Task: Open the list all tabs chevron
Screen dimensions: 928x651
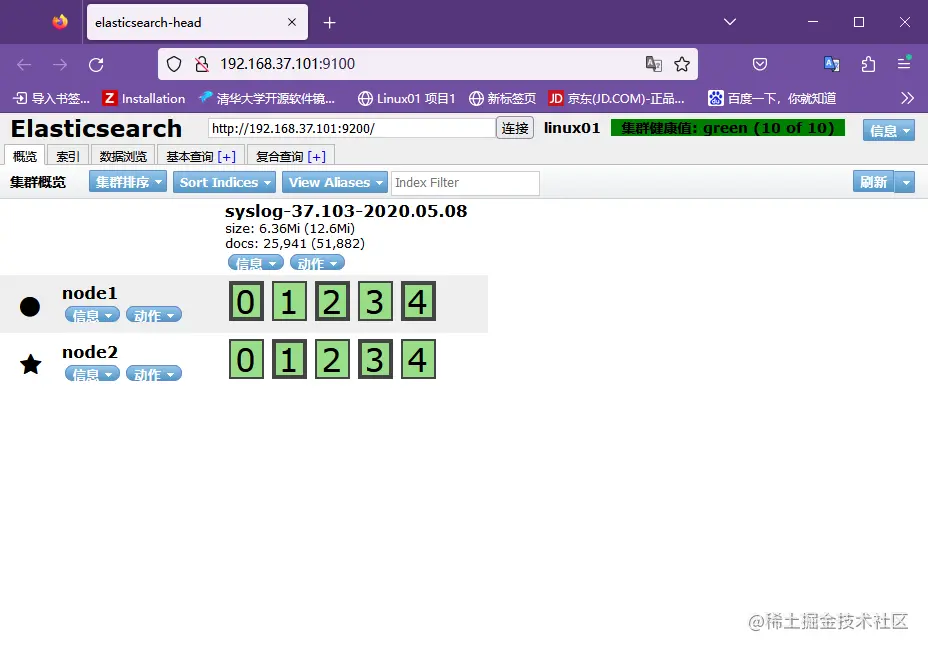Action: click(730, 22)
